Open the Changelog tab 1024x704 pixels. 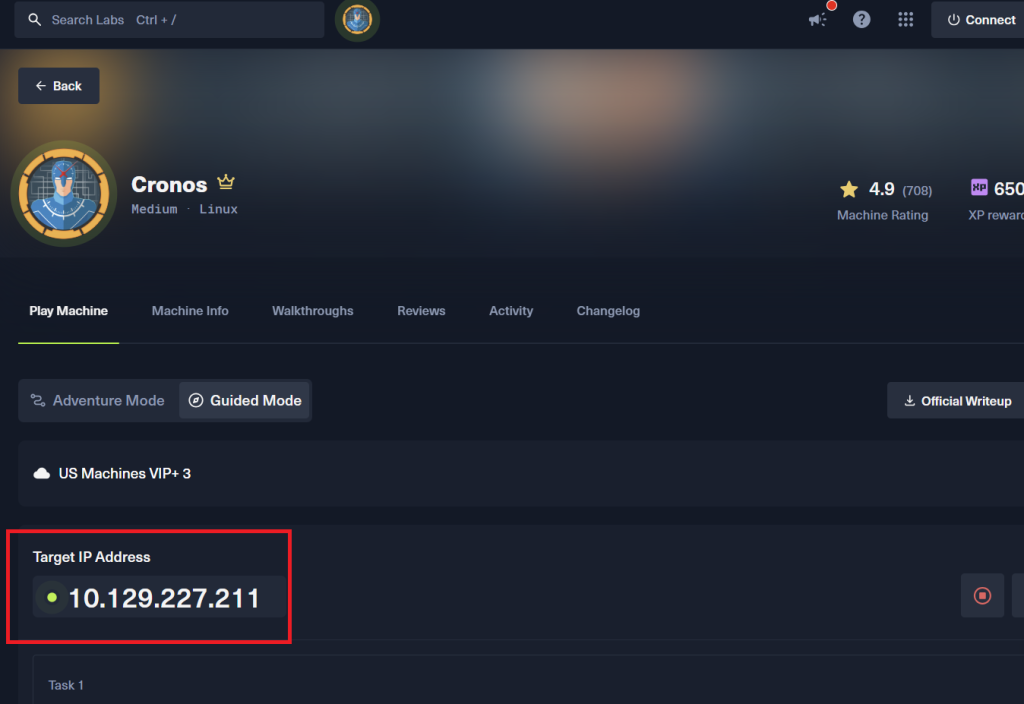pyautogui.click(x=608, y=311)
